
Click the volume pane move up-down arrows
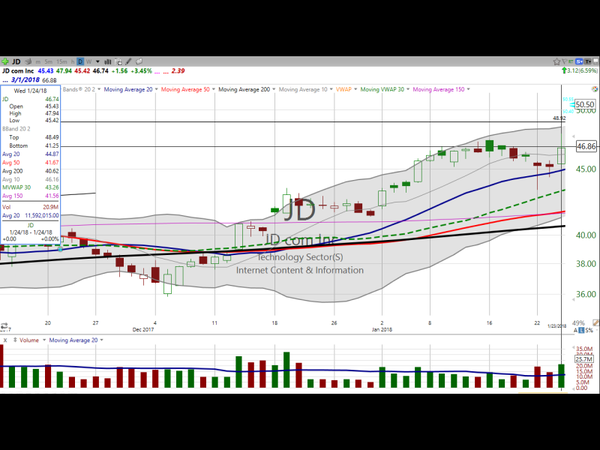pos(15,340)
